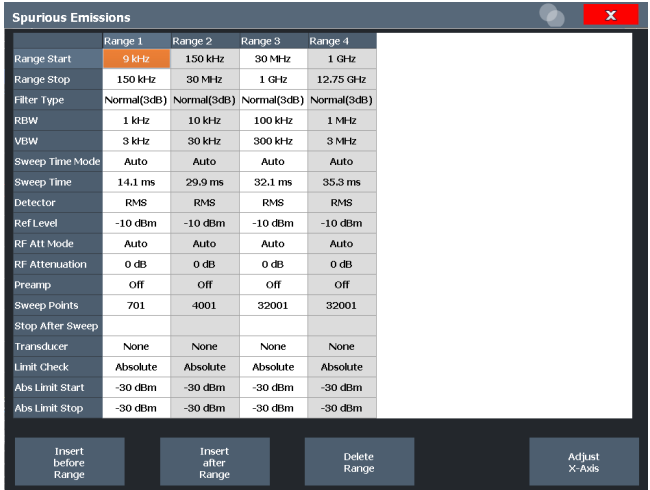This screenshot has height=490, width=650.
Task: Click Range 3 Sweep Time 32.1 ms
Action: tap(273, 182)
